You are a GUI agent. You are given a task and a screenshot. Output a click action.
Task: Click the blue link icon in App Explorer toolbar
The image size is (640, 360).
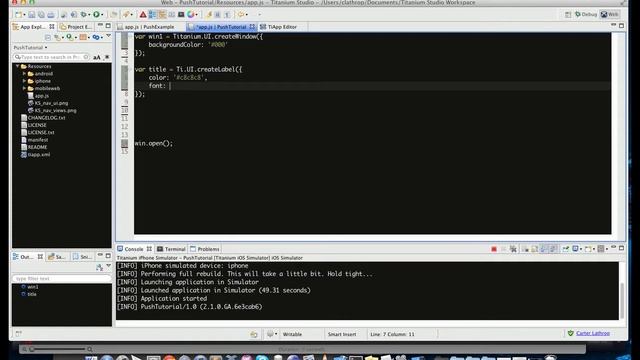click(x=96, y=37)
